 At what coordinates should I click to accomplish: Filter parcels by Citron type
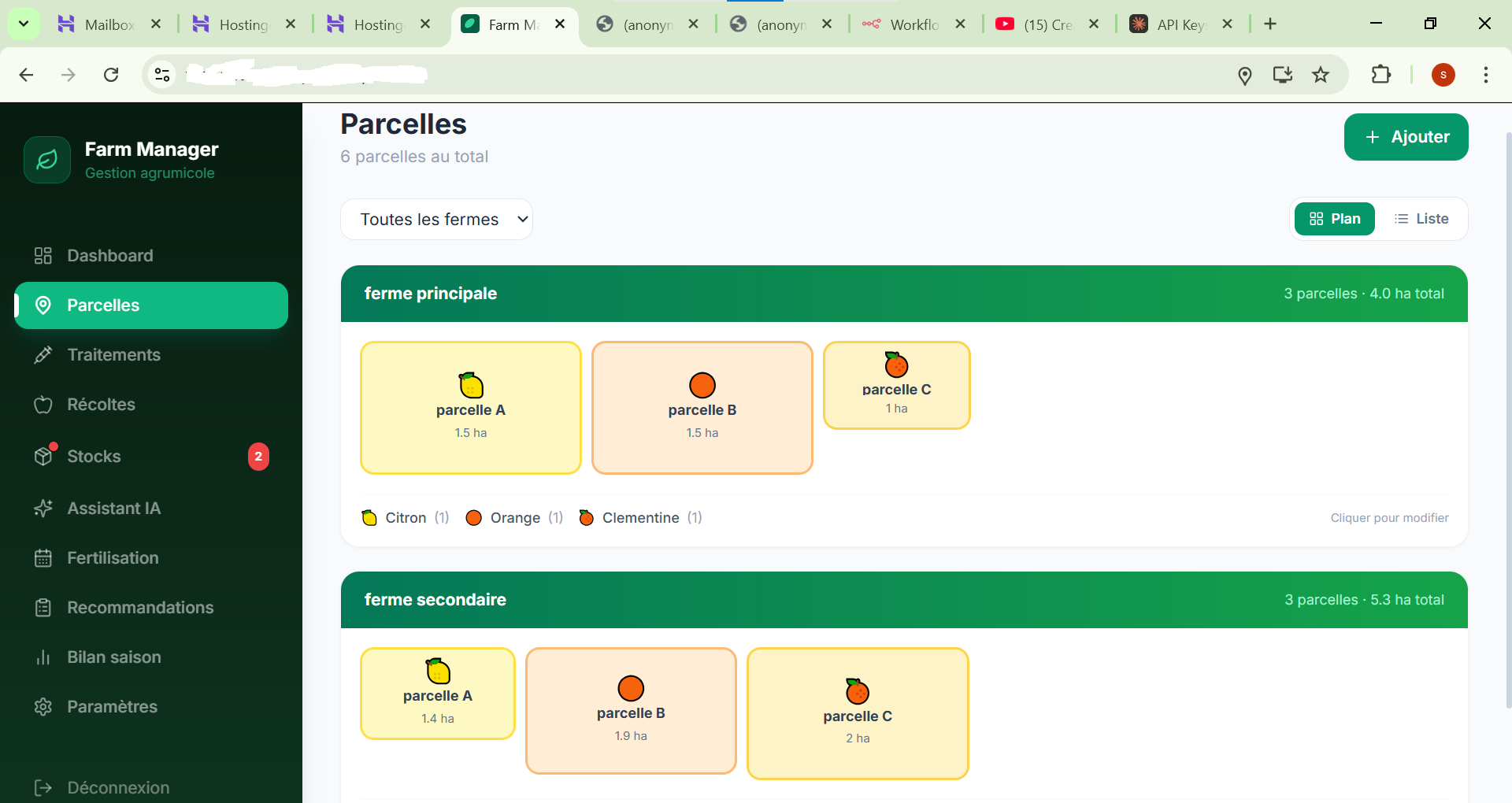tap(404, 517)
